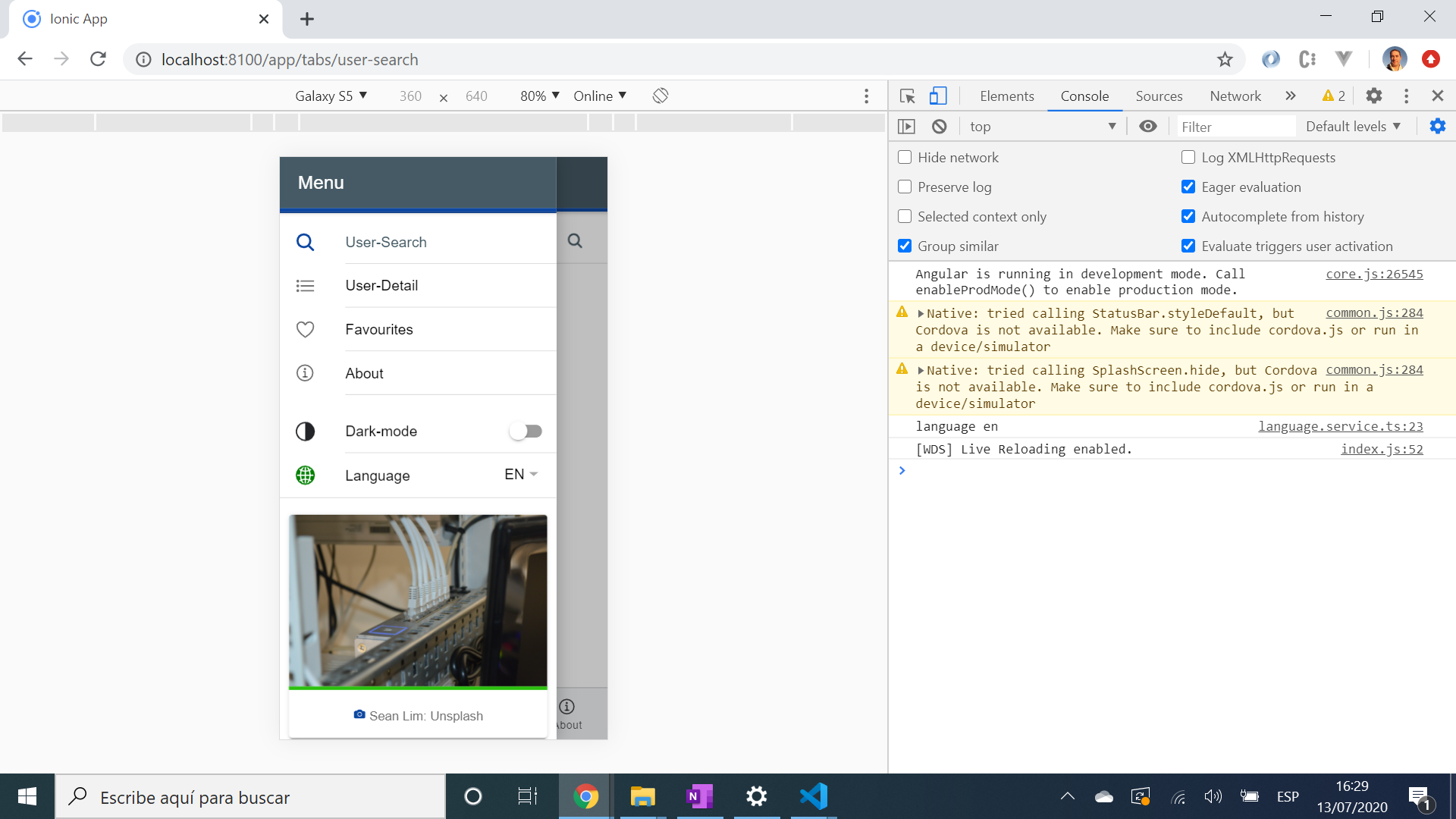
Task: Click the rotate device orientation icon
Action: (x=660, y=96)
